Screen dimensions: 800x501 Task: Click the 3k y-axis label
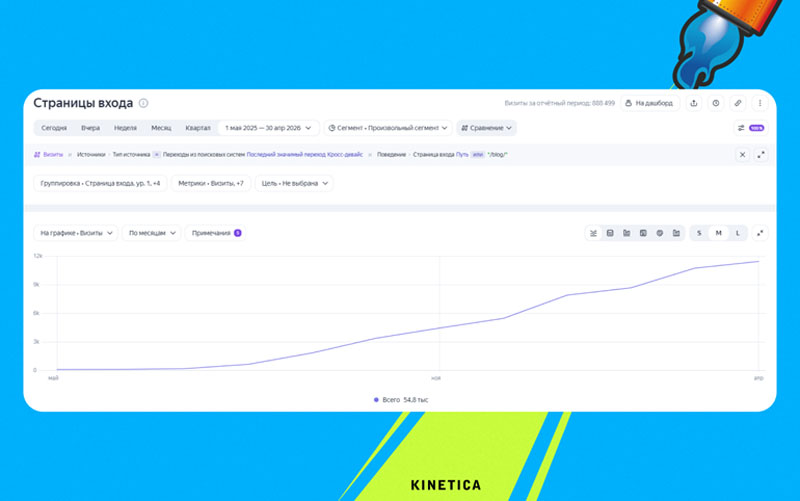(36, 341)
